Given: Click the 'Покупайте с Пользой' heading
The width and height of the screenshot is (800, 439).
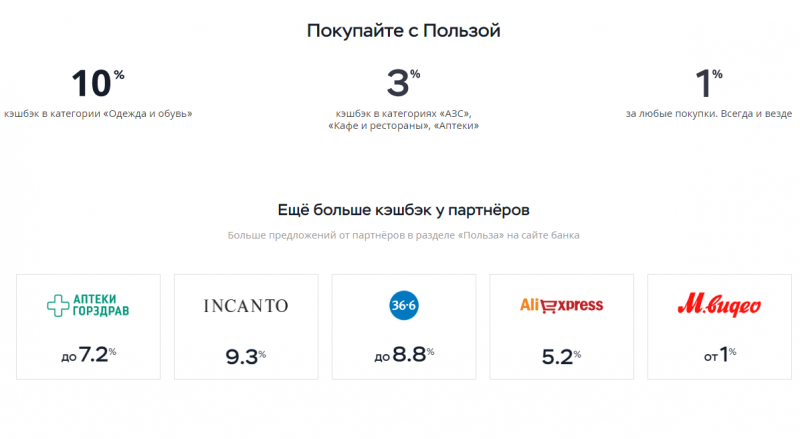Looking at the screenshot, I should point(404,31).
